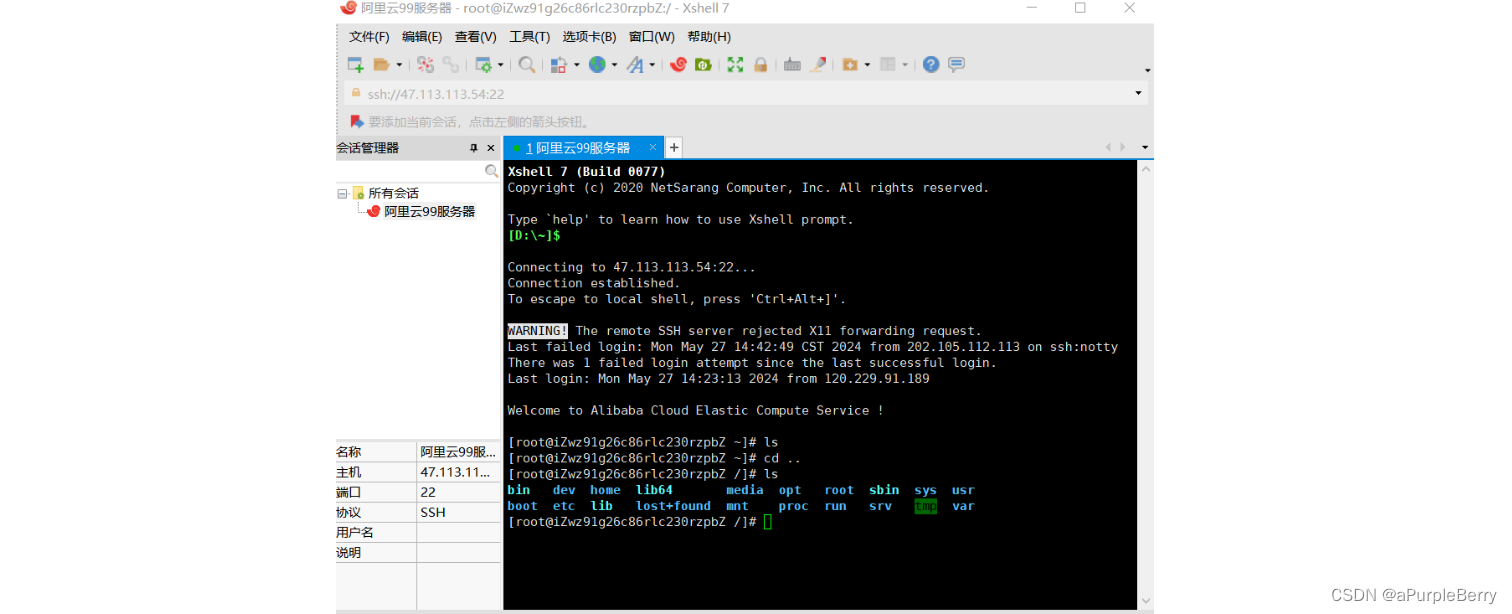
Task: Select 阿里云99服务器 in session tree
Action: [429, 212]
